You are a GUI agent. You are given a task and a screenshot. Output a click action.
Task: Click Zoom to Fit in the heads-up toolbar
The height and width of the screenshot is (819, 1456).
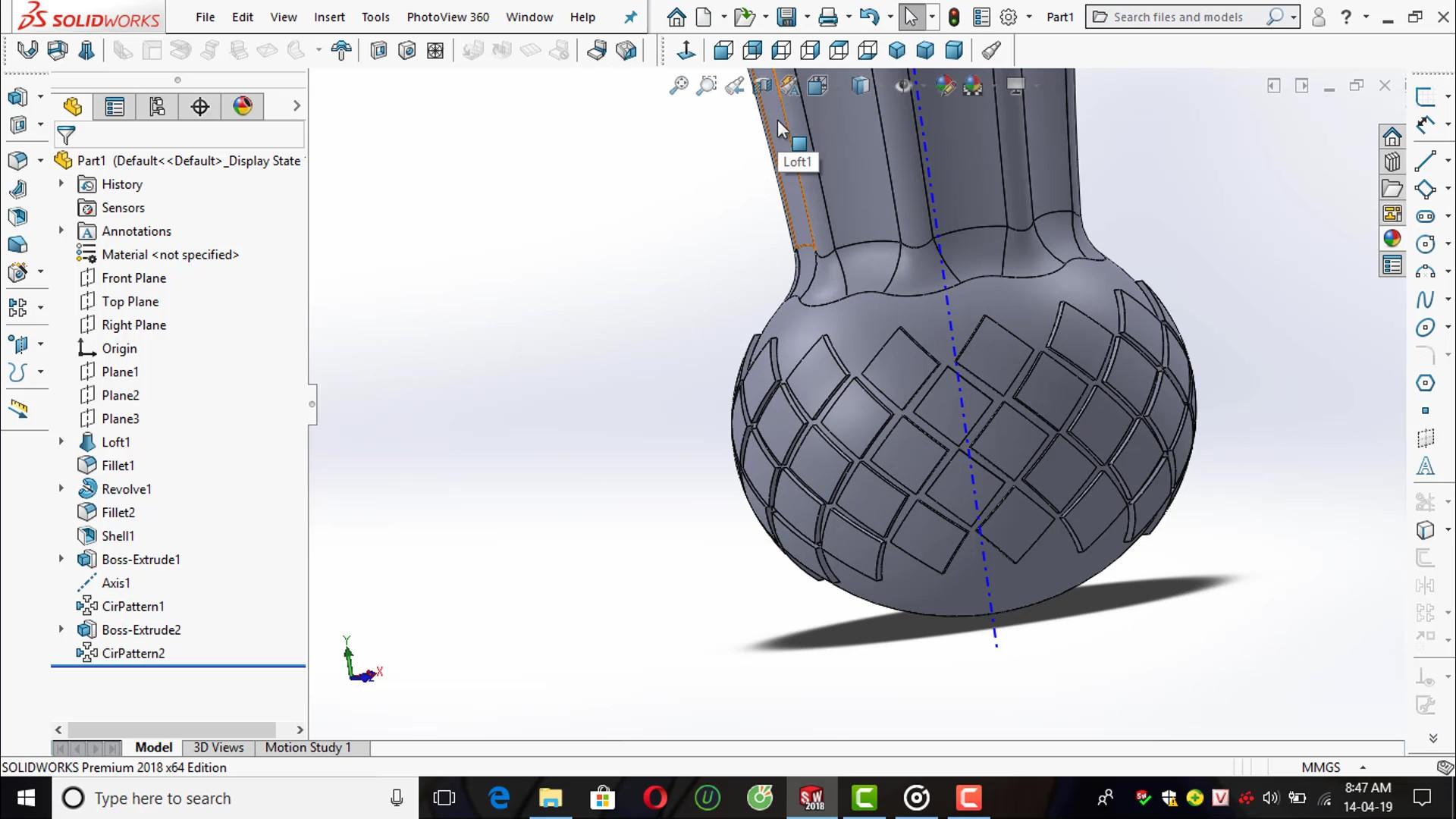coord(678,86)
